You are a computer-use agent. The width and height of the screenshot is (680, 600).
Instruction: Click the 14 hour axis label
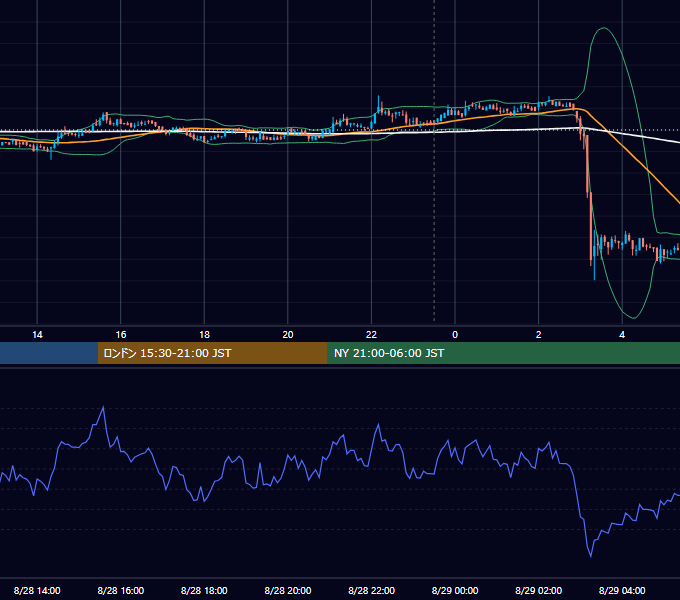point(37,335)
